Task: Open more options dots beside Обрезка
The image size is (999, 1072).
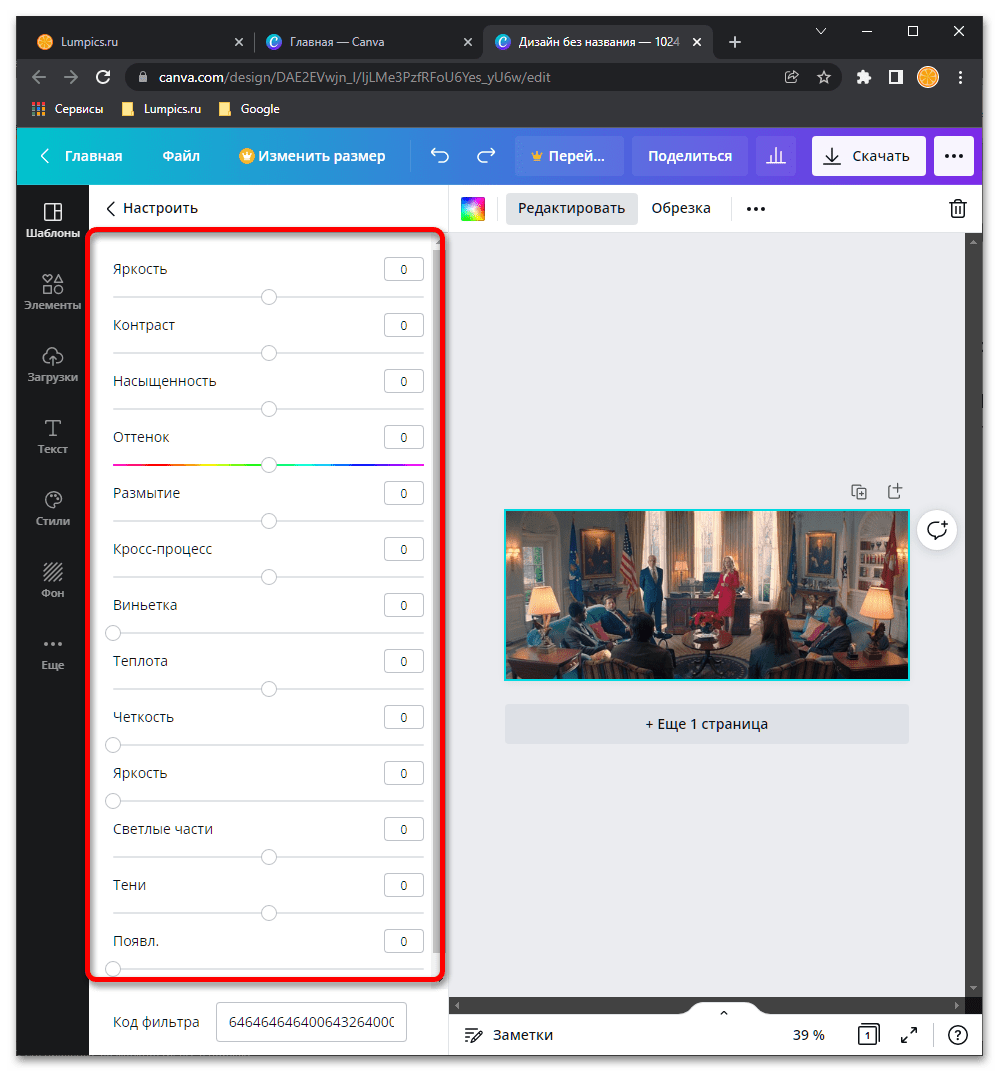Action: (756, 209)
